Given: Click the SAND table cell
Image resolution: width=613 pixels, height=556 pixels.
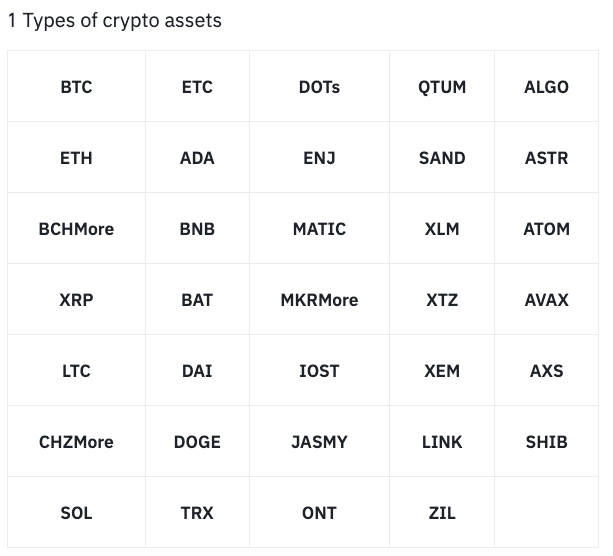Looking at the screenshot, I should pyautogui.click(x=442, y=158).
